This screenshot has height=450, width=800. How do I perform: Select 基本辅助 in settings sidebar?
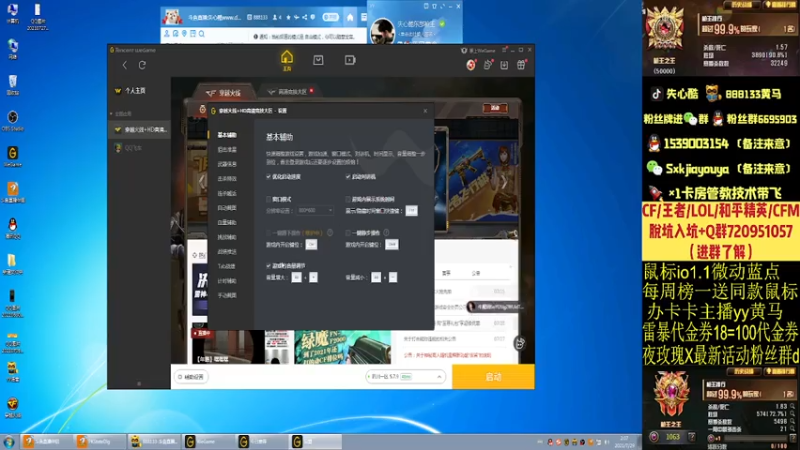point(227,135)
